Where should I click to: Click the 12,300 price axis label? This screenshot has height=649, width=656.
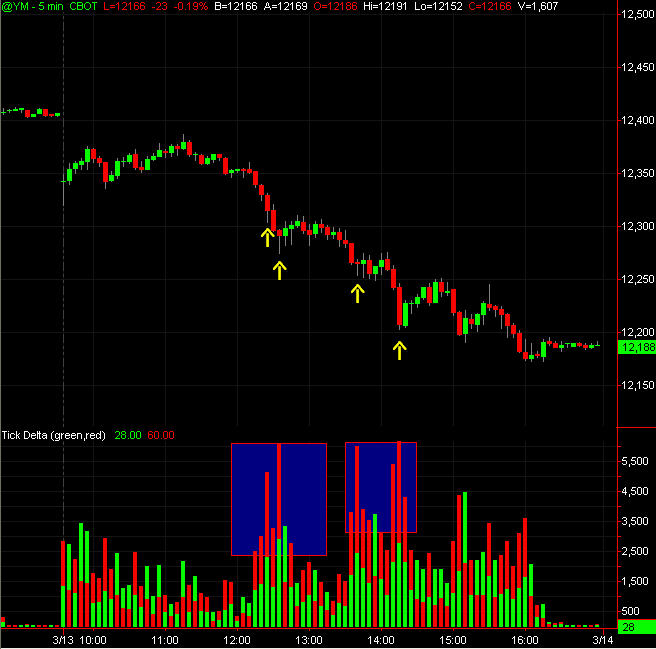[638, 226]
